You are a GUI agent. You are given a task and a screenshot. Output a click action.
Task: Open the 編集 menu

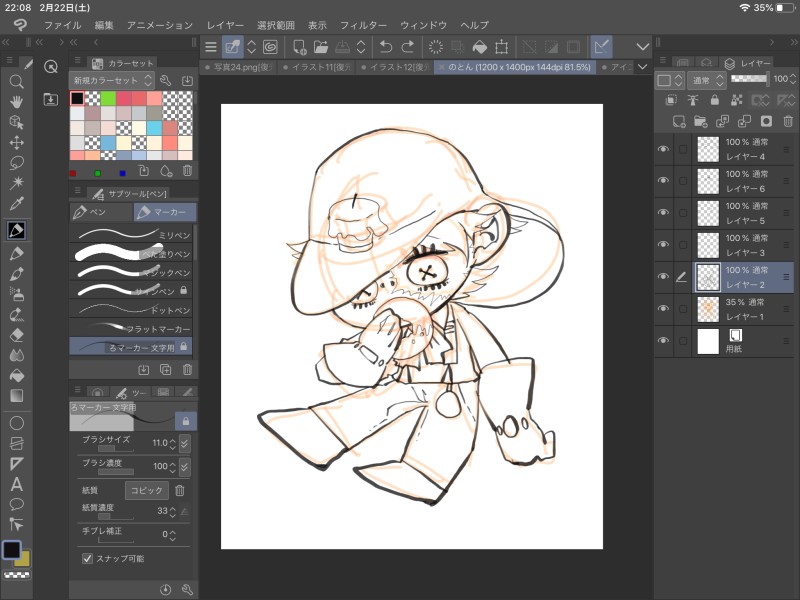point(104,25)
